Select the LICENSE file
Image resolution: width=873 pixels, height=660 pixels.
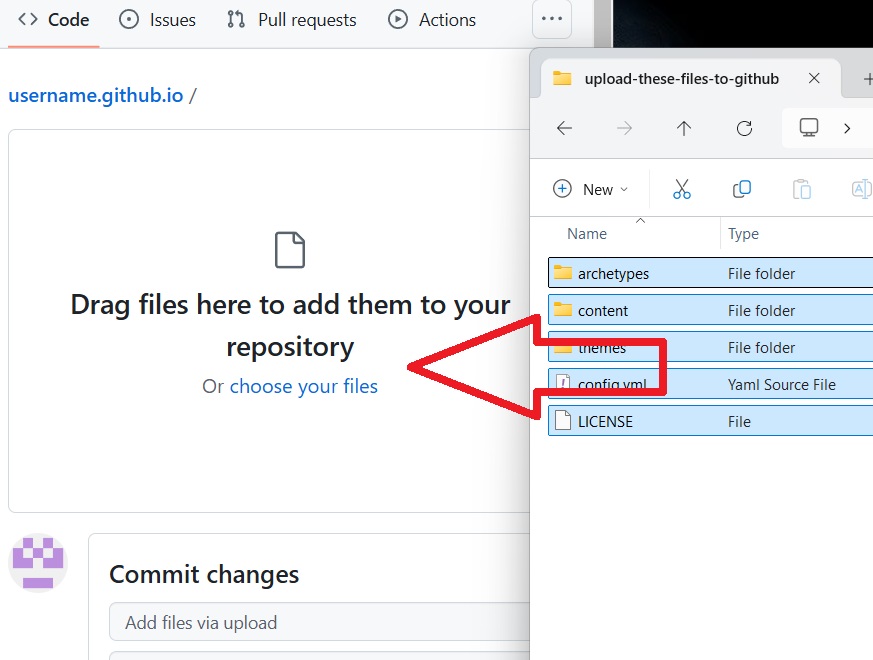tap(710, 421)
